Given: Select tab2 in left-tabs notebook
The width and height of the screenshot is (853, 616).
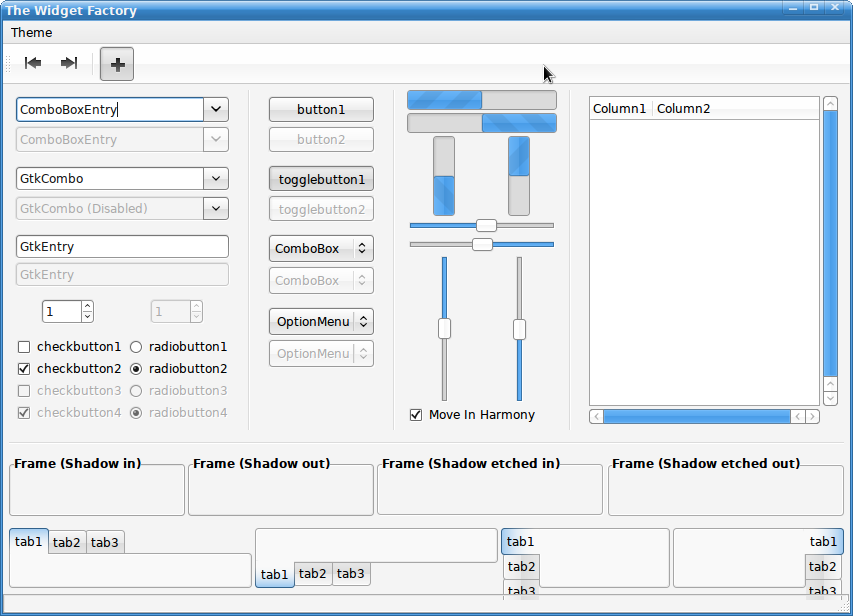Looking at the screenshot, I should 521,567.
